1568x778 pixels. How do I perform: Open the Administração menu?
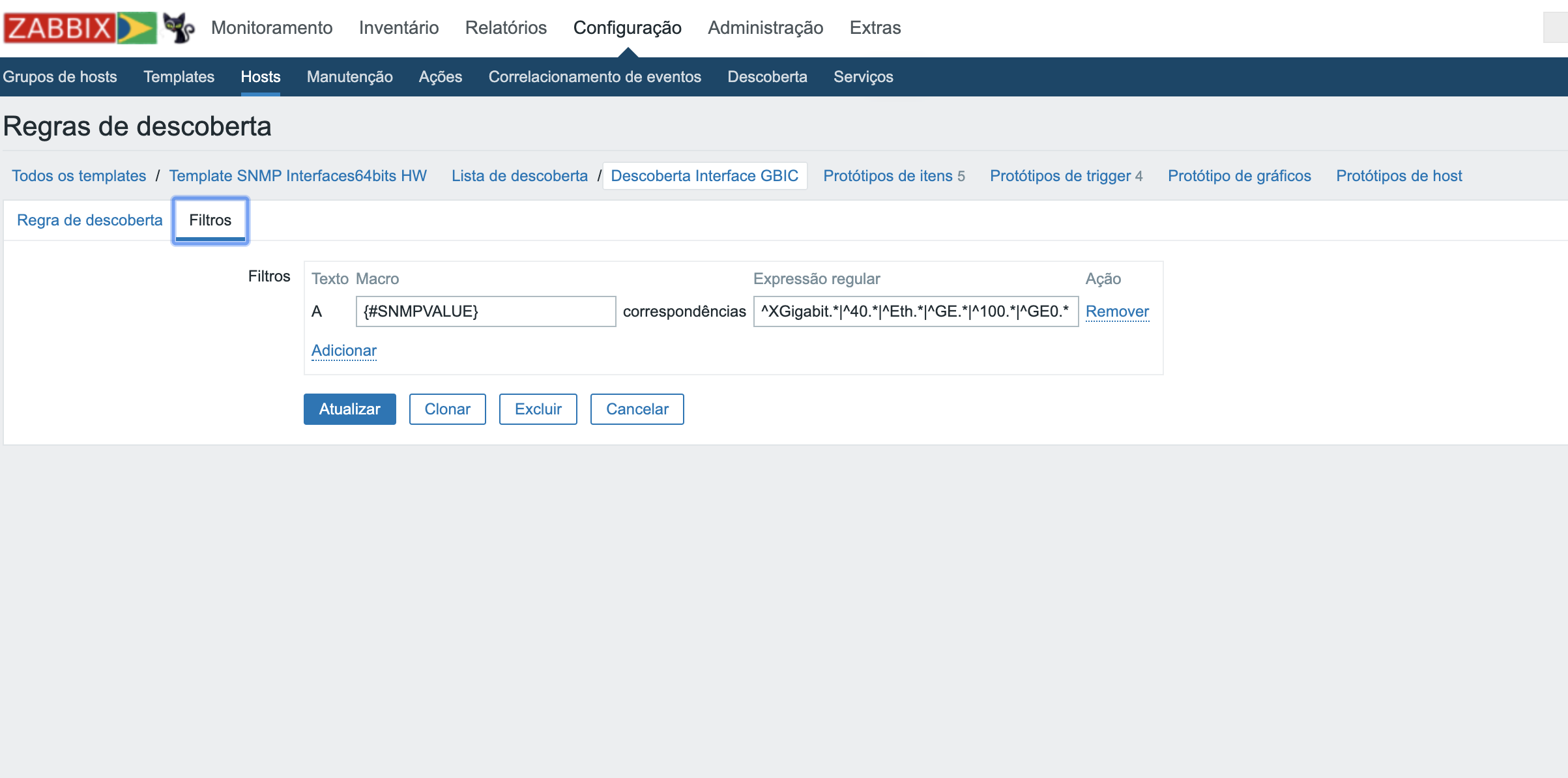[765, 28]
